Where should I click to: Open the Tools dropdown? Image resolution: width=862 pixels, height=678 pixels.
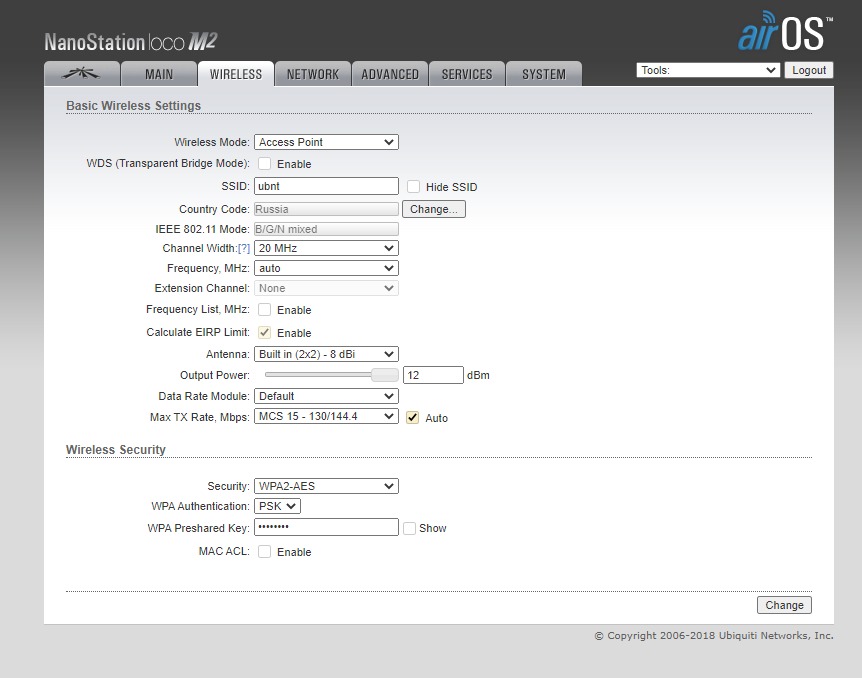click(x=708, y=70)
